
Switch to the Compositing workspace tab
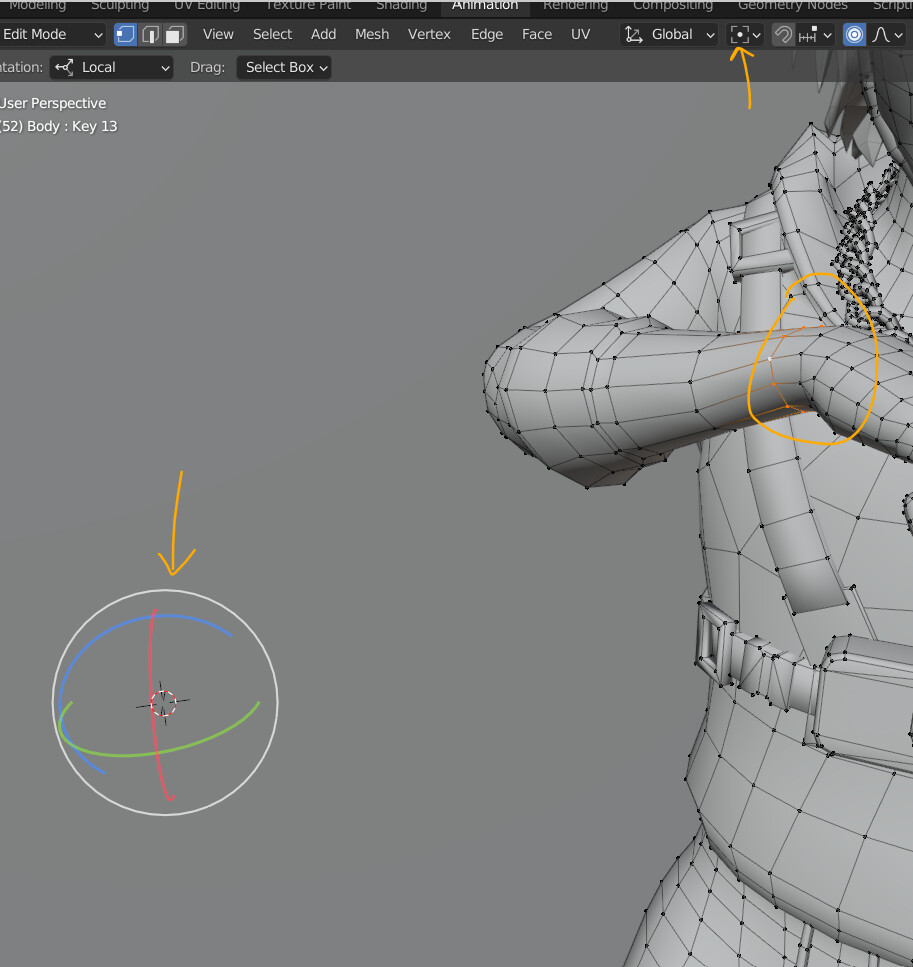coord(673,6)
